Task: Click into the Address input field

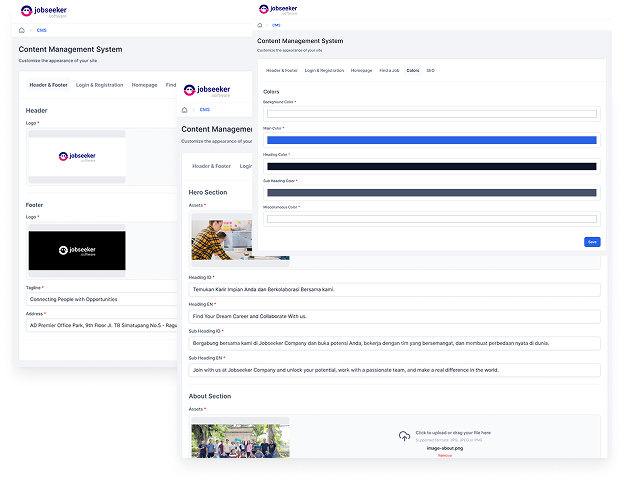Action: coord(102,325)
